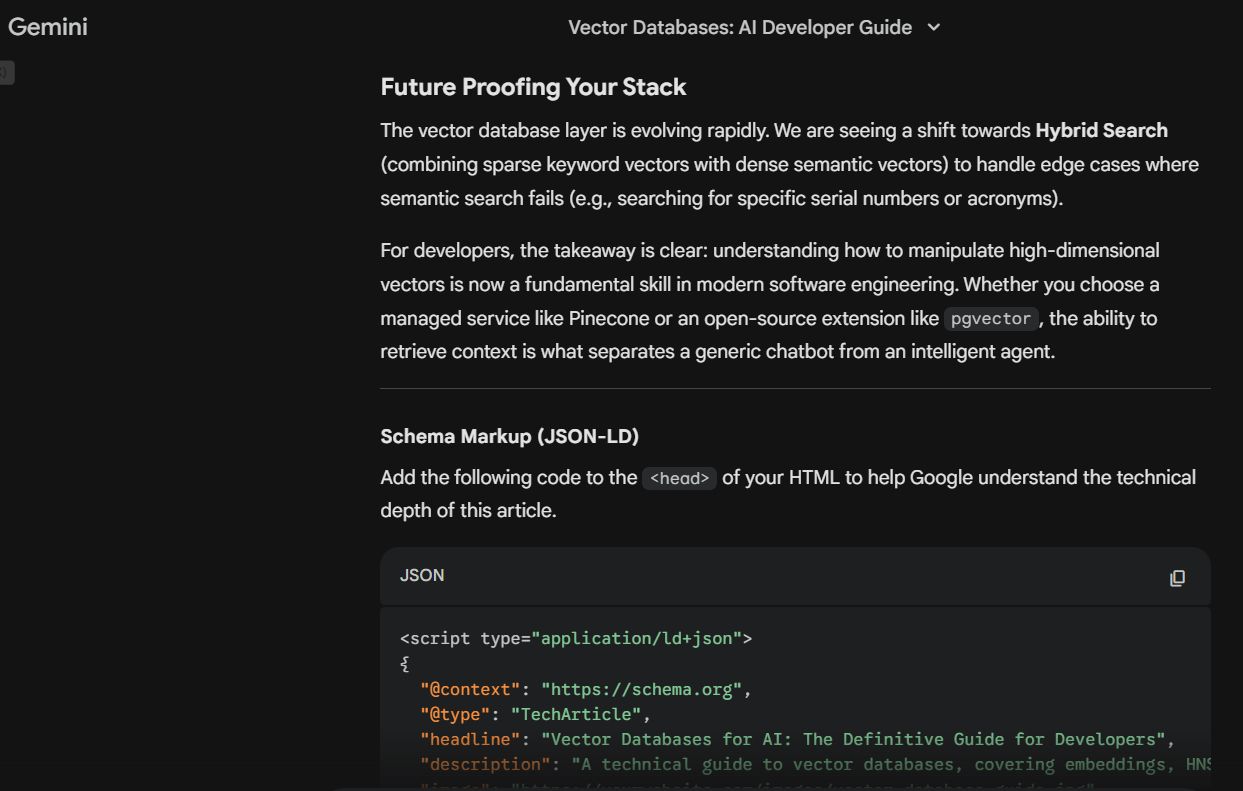
Task: Click the '"@context"' key in code
Action: click(x=470, y=690)
